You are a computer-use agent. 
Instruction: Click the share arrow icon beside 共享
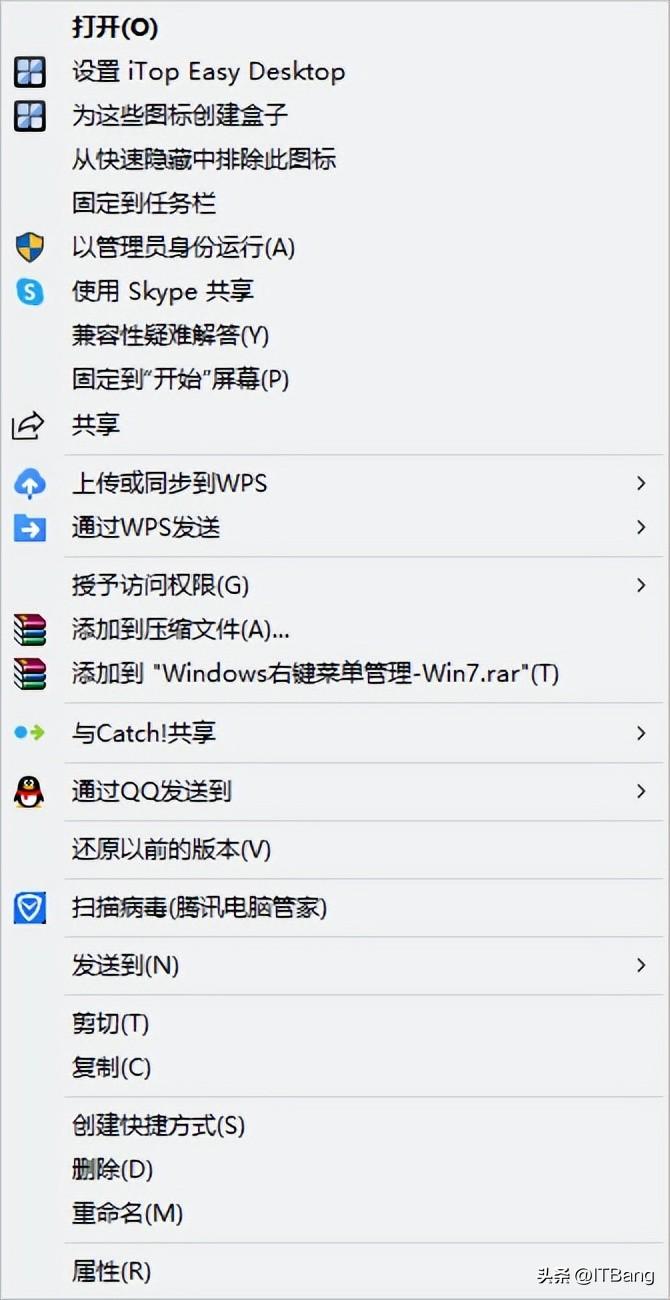(x=28, y=424)
